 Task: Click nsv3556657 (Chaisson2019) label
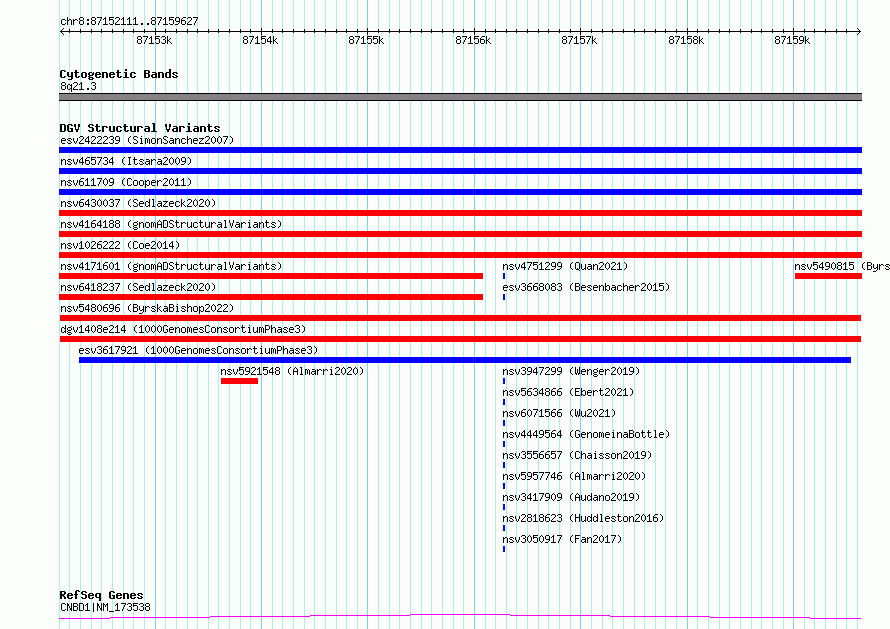pyautogui.click(x=577, y=455)
